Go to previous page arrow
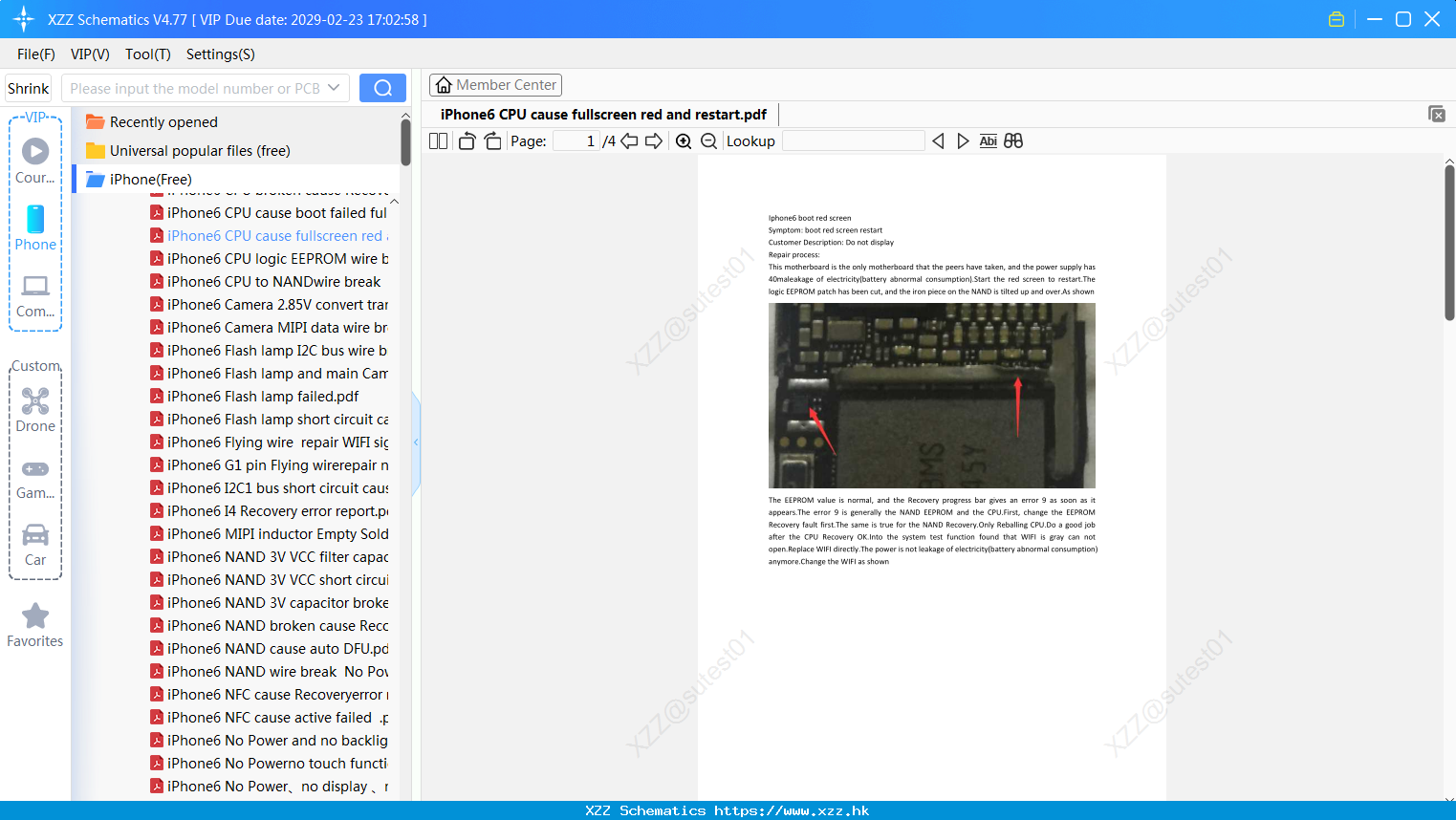 click(629, 141)
